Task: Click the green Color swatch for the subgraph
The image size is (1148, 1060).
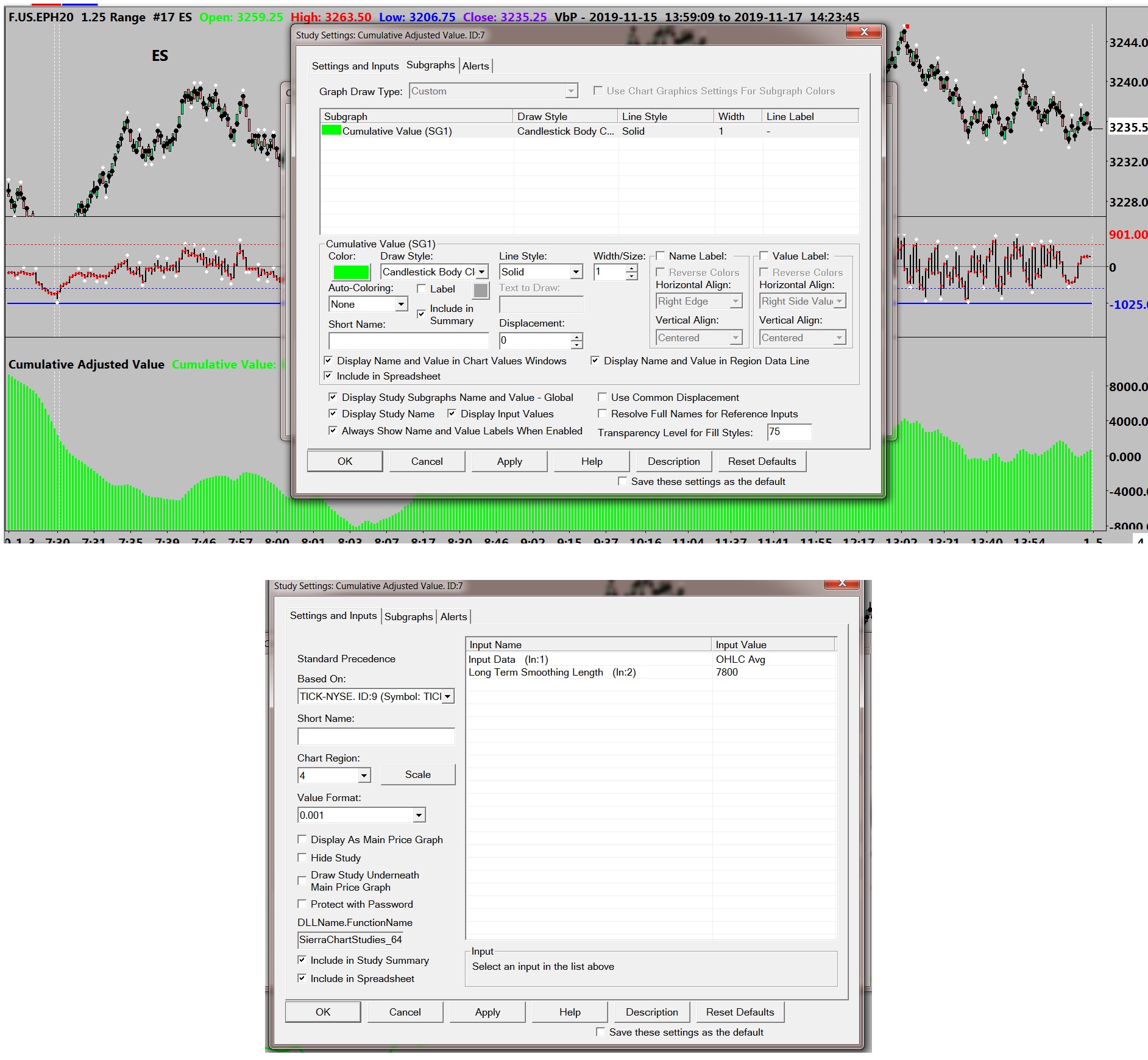Action: [351, 272]
